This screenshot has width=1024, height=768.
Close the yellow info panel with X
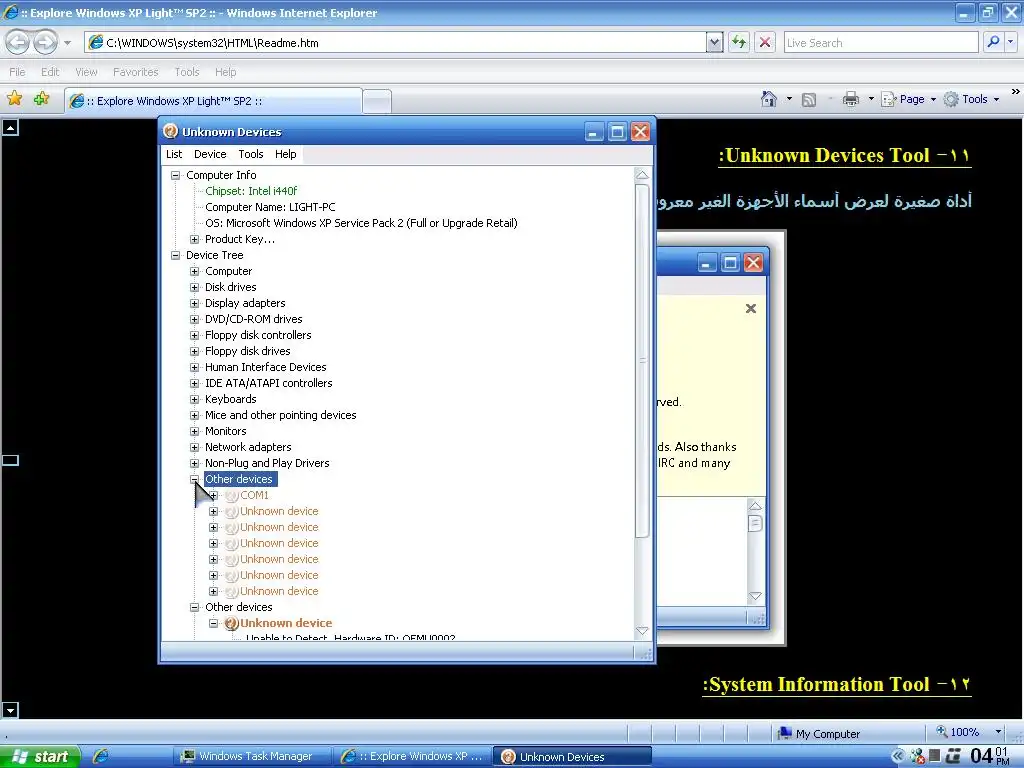pos(751,308)
